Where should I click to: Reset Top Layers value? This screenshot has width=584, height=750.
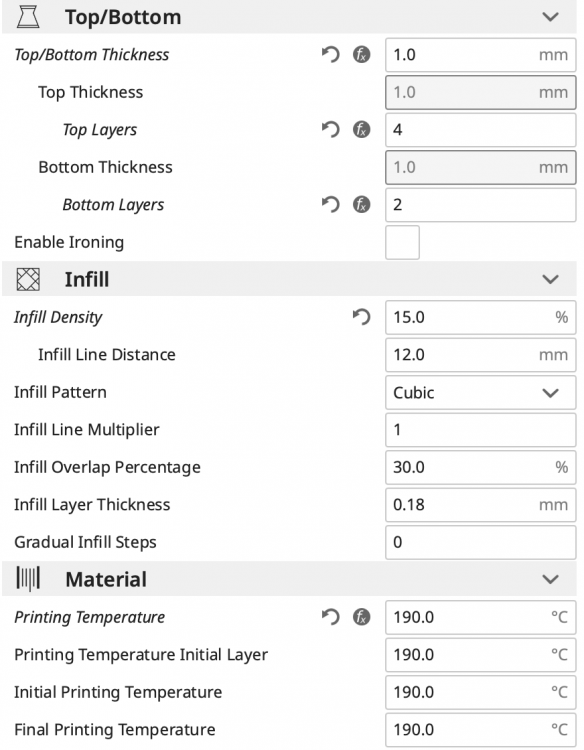(x=330, y=130)
